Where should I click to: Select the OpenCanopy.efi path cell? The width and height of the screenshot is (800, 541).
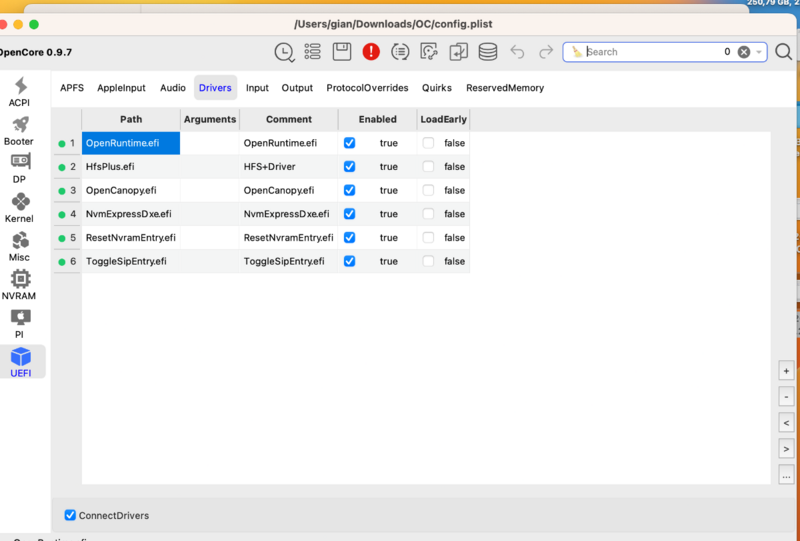[x=131, y=190]
